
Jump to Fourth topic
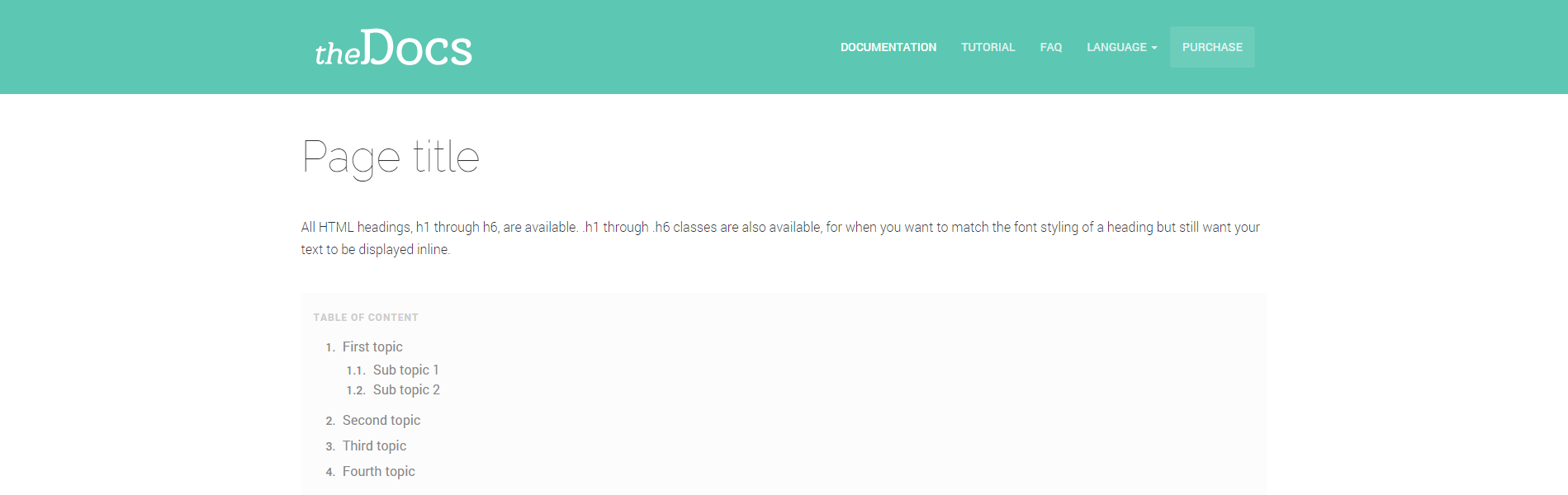(378, 472)
